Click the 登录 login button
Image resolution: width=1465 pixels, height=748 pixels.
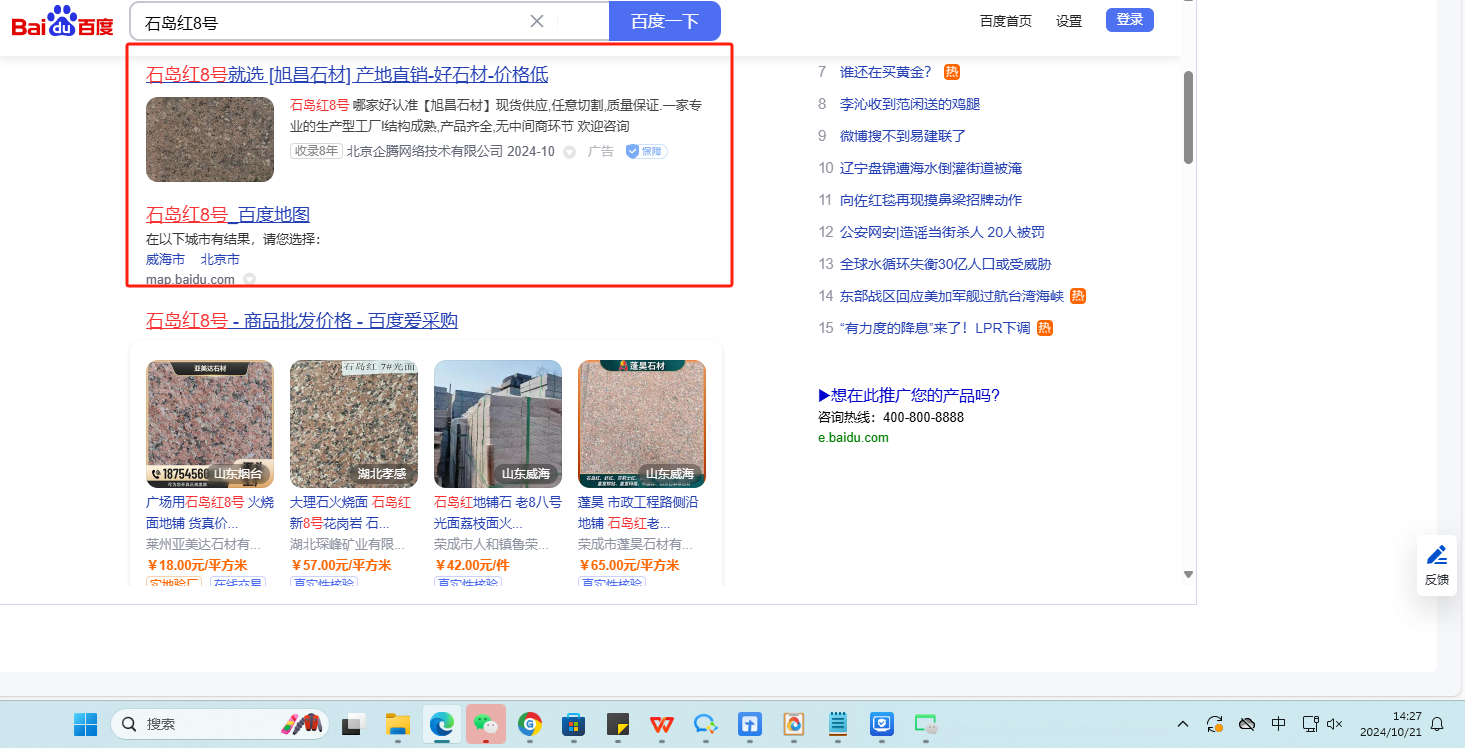[1129, 20]
